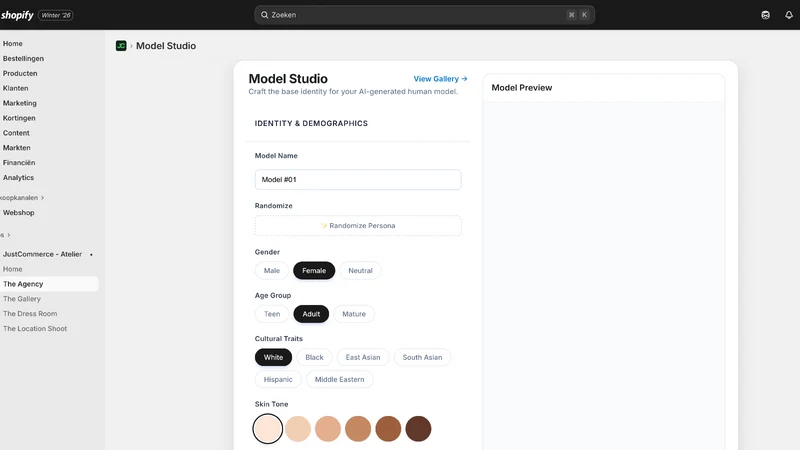Click the Randomize Persona button

[x=358, y=226]
